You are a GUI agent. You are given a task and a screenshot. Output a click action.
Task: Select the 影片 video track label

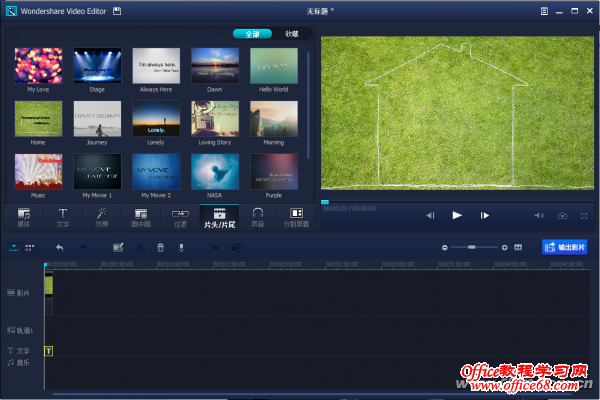pos(18,293)
